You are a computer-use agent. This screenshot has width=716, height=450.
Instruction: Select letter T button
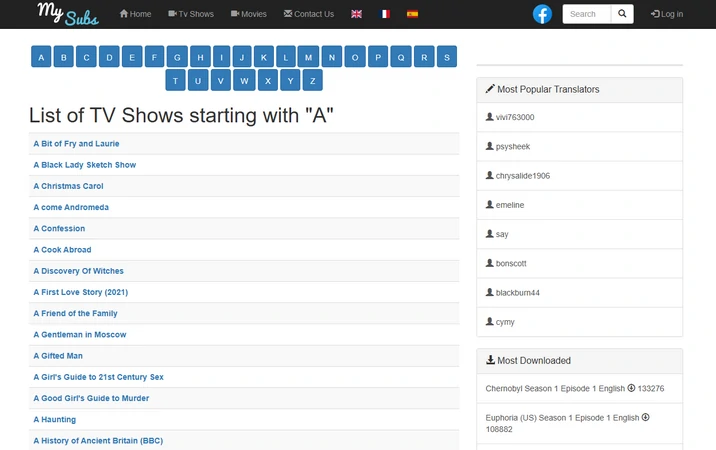tap(175, 80)
